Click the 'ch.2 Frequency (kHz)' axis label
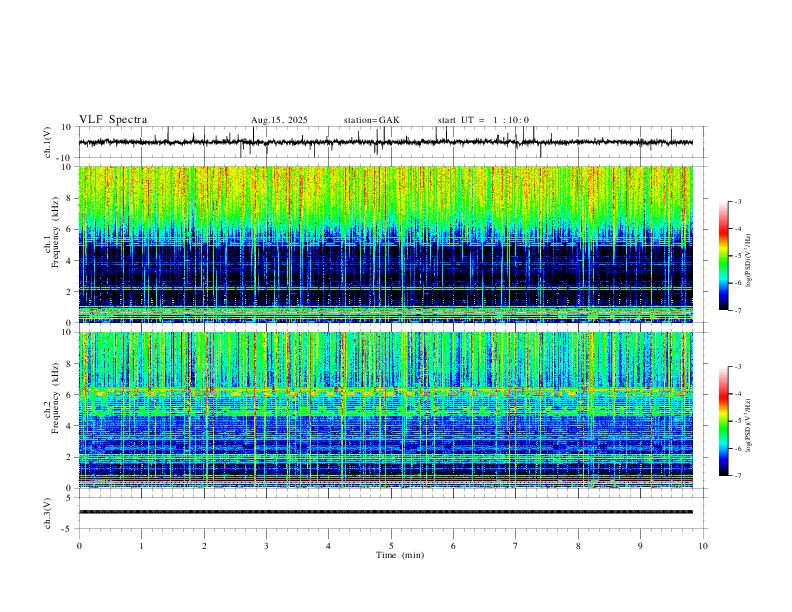 51,398
